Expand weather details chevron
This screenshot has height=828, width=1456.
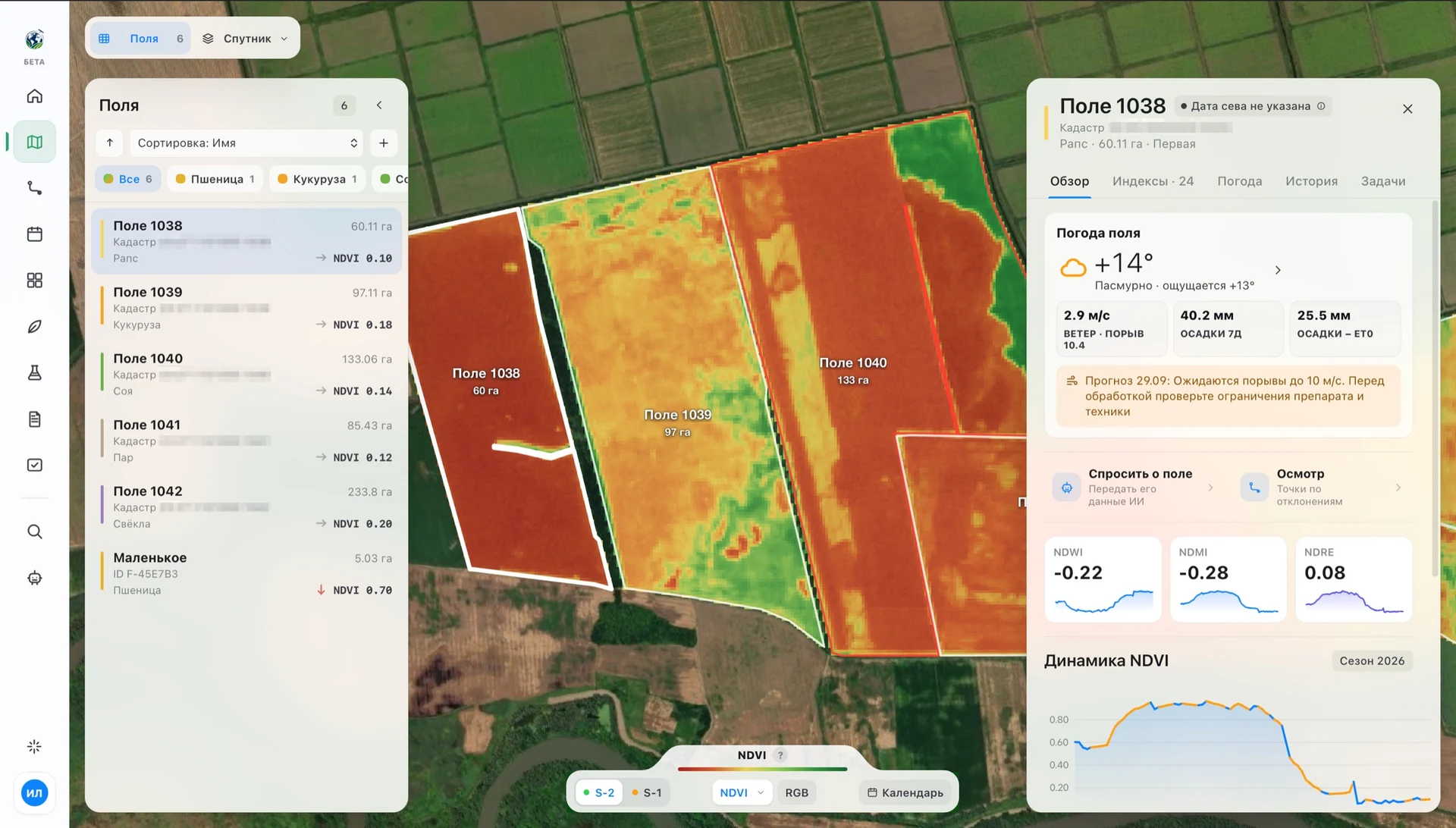click(x=1278, y=271)
